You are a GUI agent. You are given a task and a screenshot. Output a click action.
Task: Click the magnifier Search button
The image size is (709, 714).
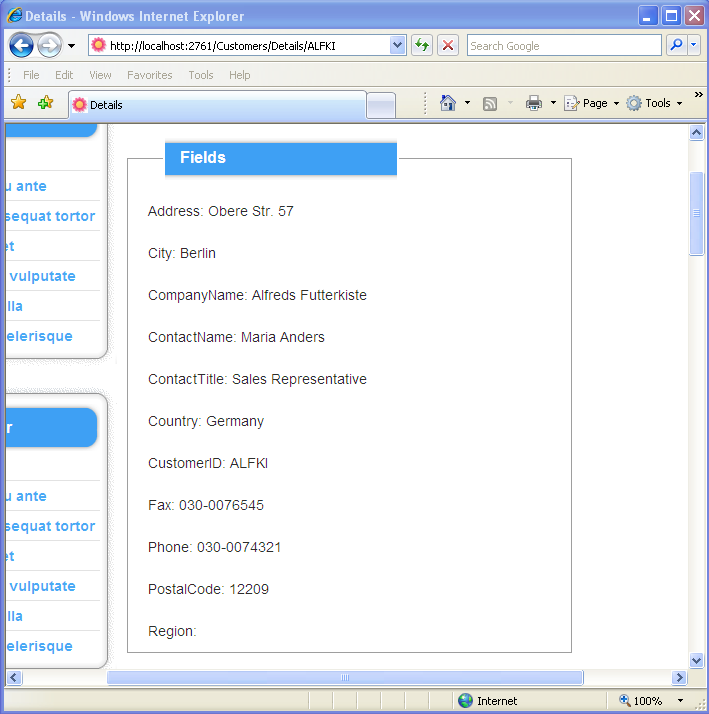point(677,45)
